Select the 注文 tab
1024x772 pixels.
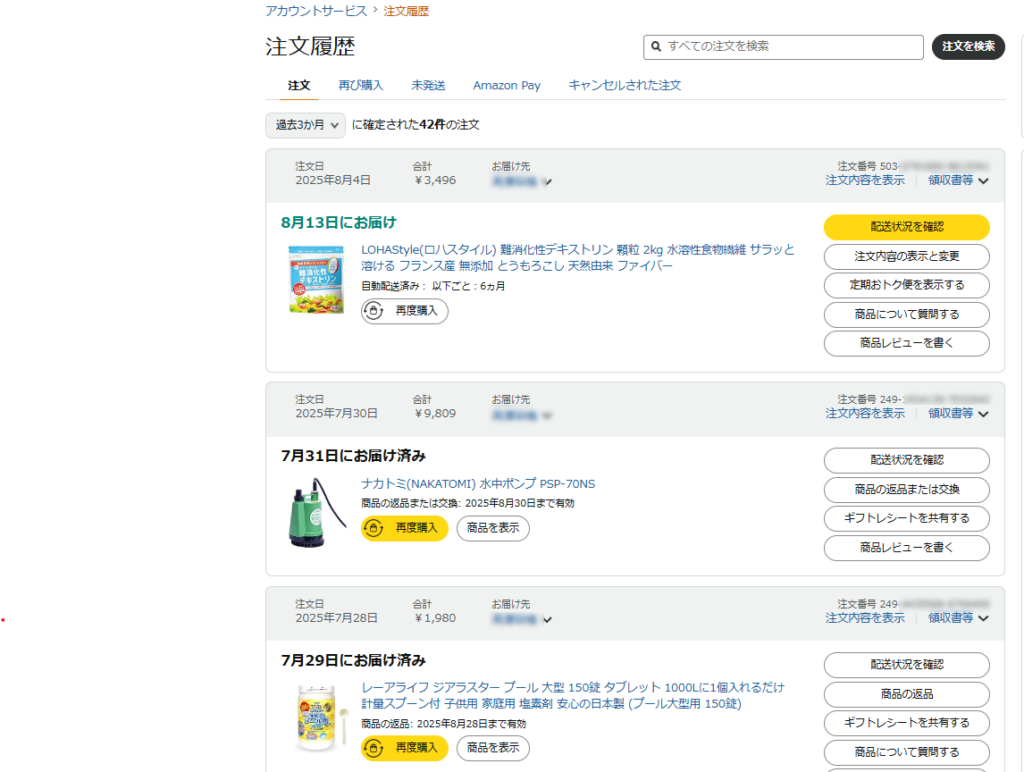pos(299,86)
